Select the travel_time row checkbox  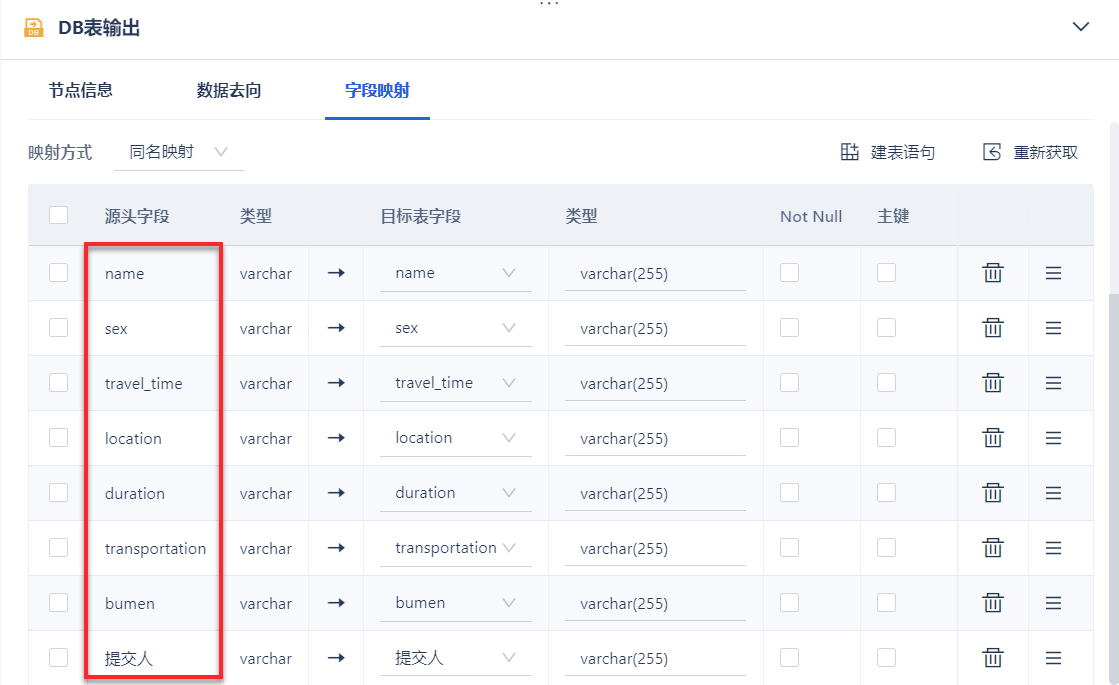click(59, 382)
